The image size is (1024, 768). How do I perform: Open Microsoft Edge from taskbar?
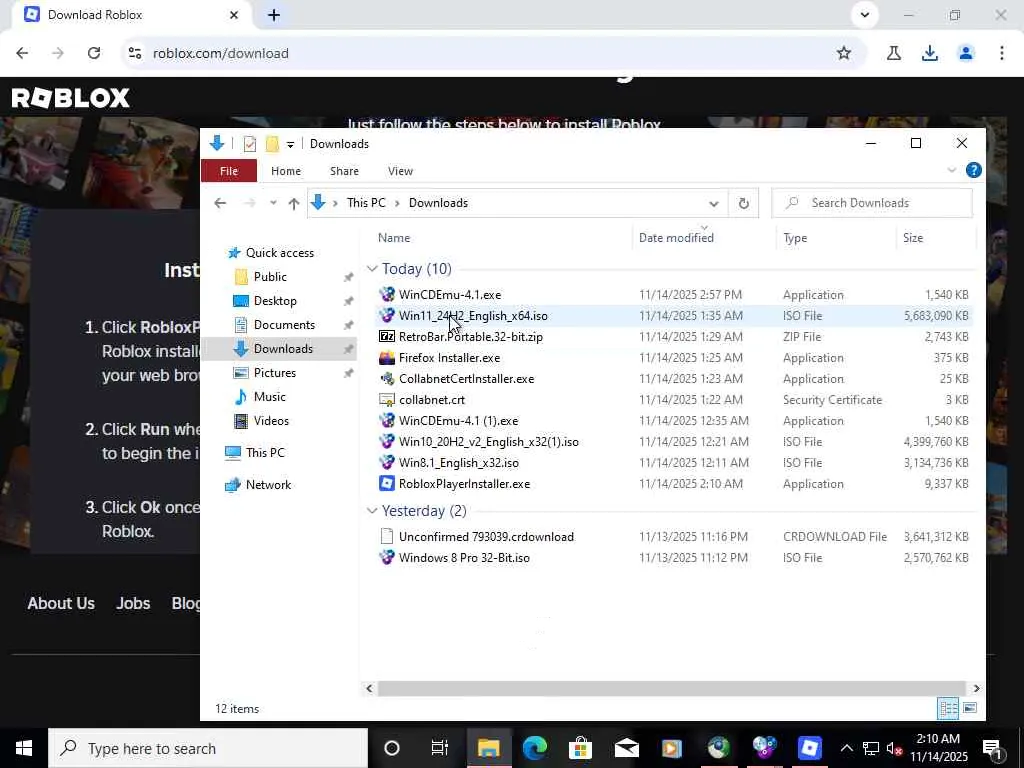(534, 748)
